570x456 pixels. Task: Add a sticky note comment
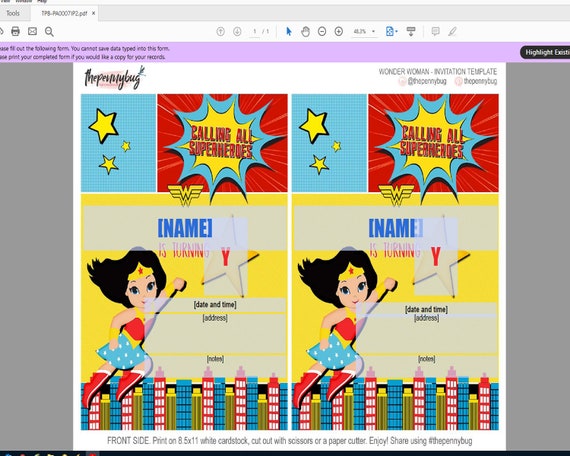coord(435,32)
